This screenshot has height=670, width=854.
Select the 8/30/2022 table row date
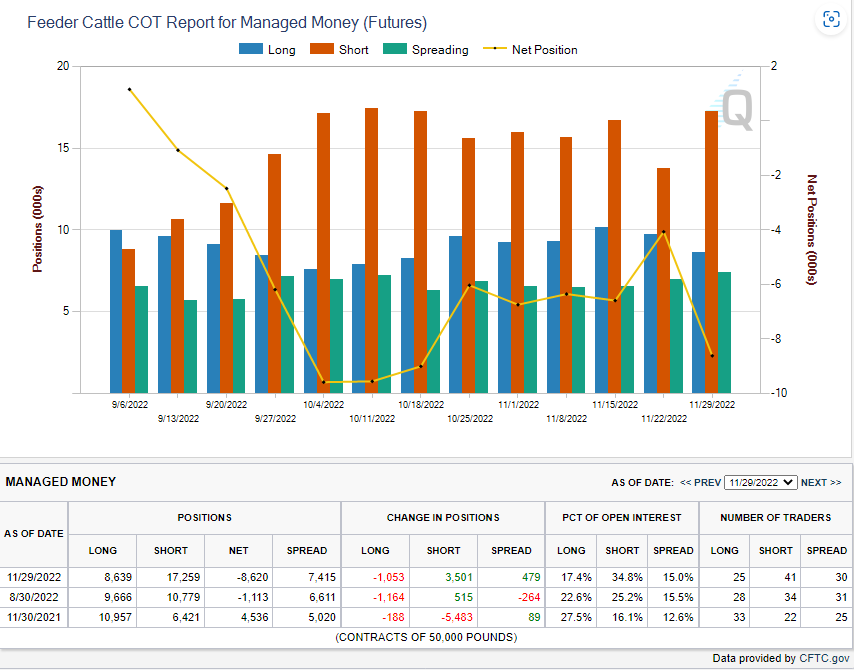(34, 597)
